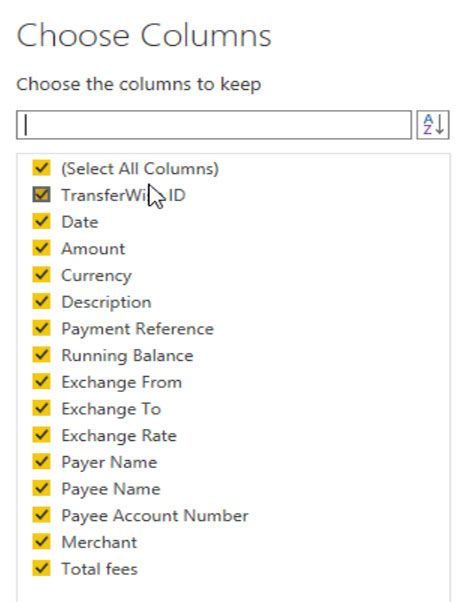
Task: Uncheck the Exchange From checkbox
Action: (x=41, y=382)
